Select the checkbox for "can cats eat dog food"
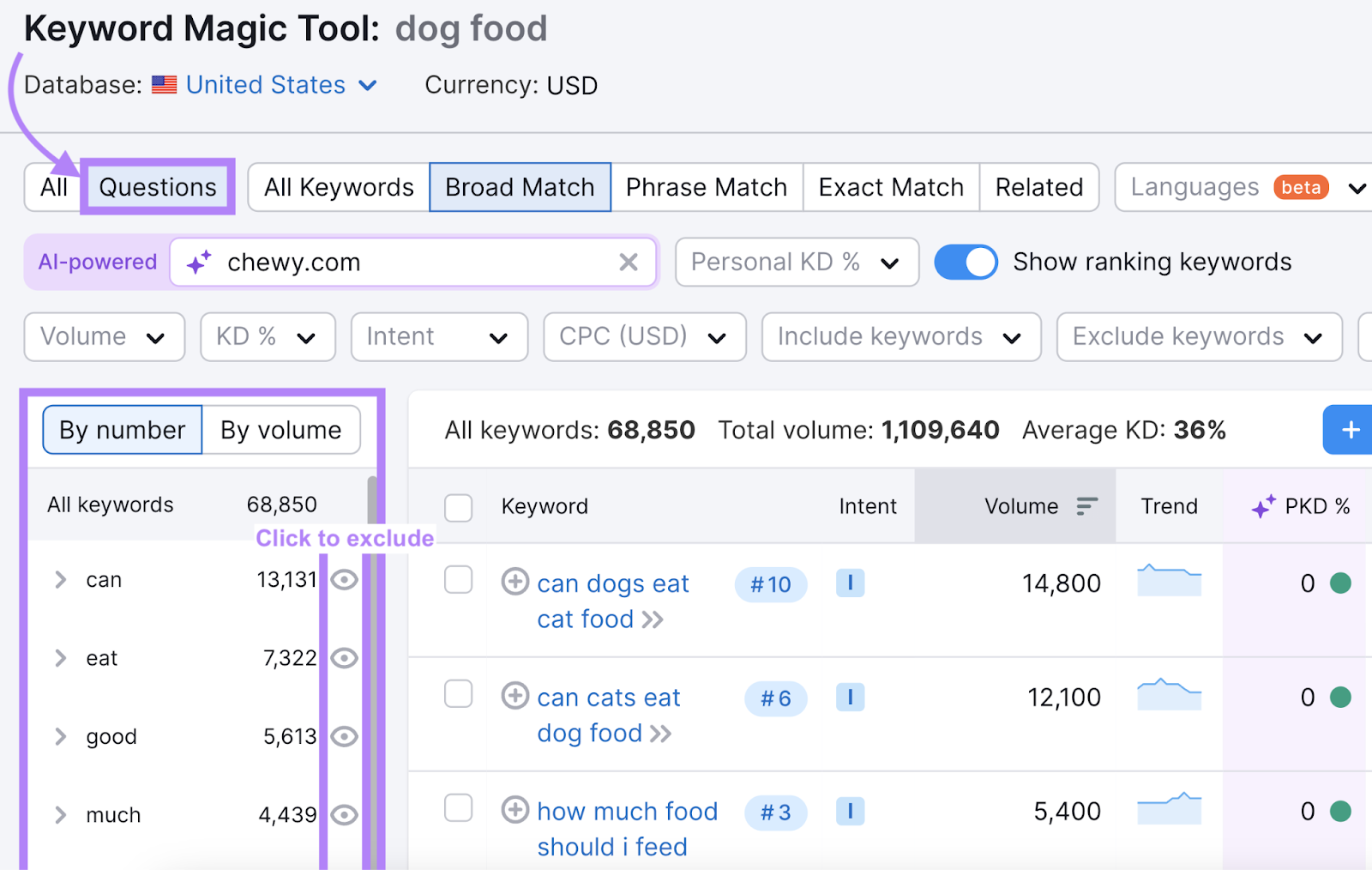This screenshot has height=870, width=1372. point(458,695)
